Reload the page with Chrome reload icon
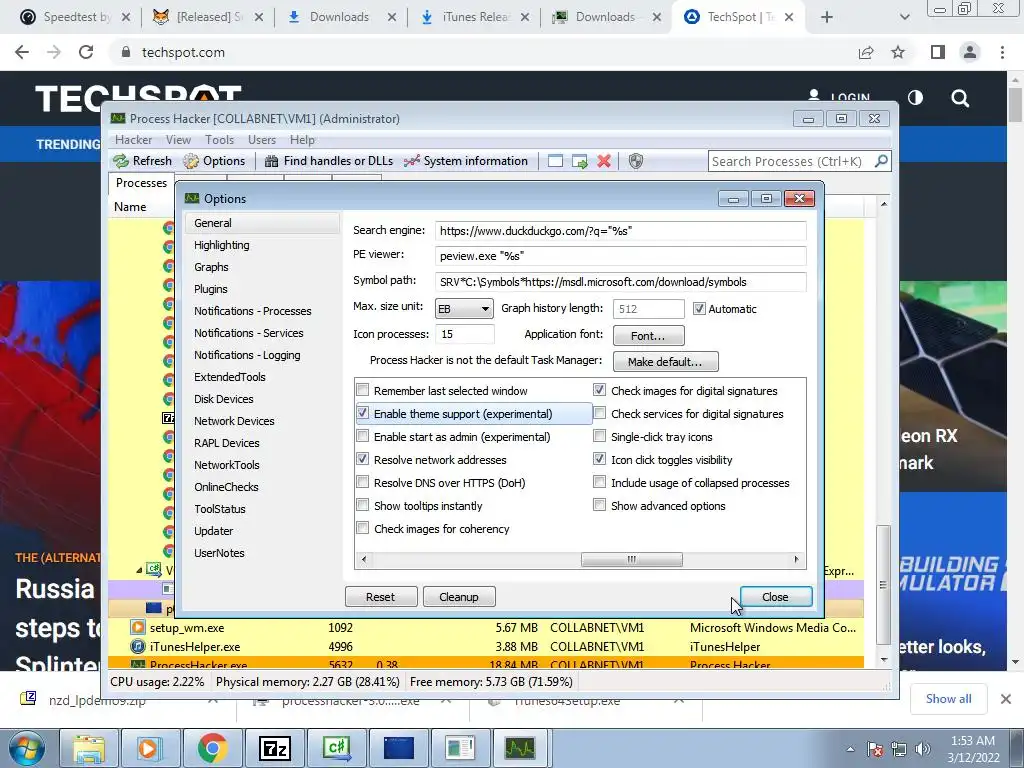 coord(86,52)
